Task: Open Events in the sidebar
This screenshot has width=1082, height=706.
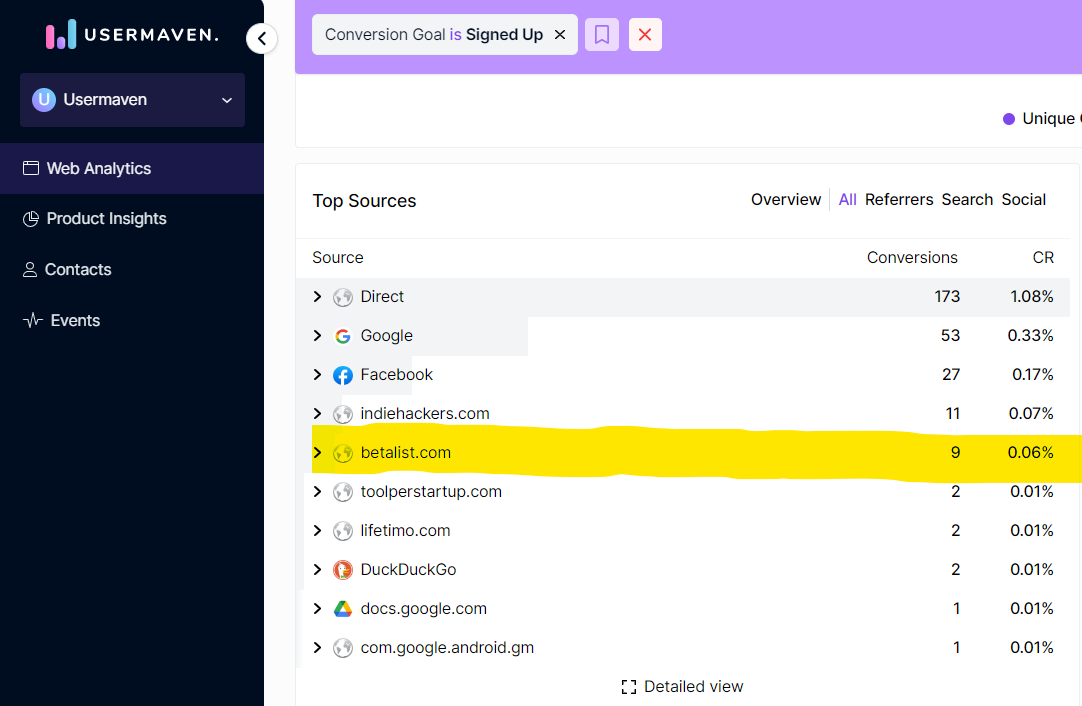Action: coord(132,321)
